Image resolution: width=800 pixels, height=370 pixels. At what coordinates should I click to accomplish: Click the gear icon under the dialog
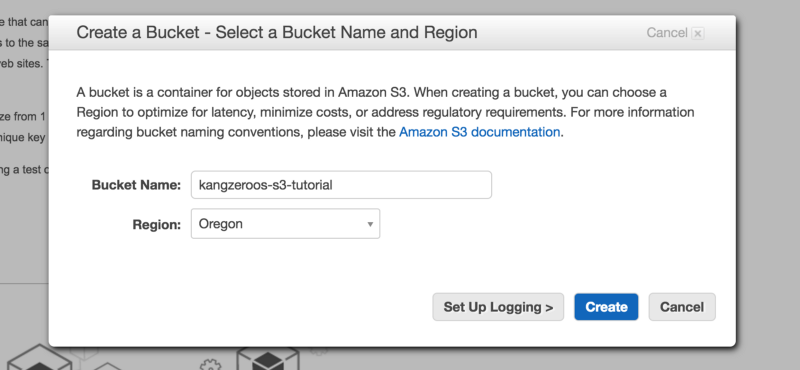(x=210, y=364)
